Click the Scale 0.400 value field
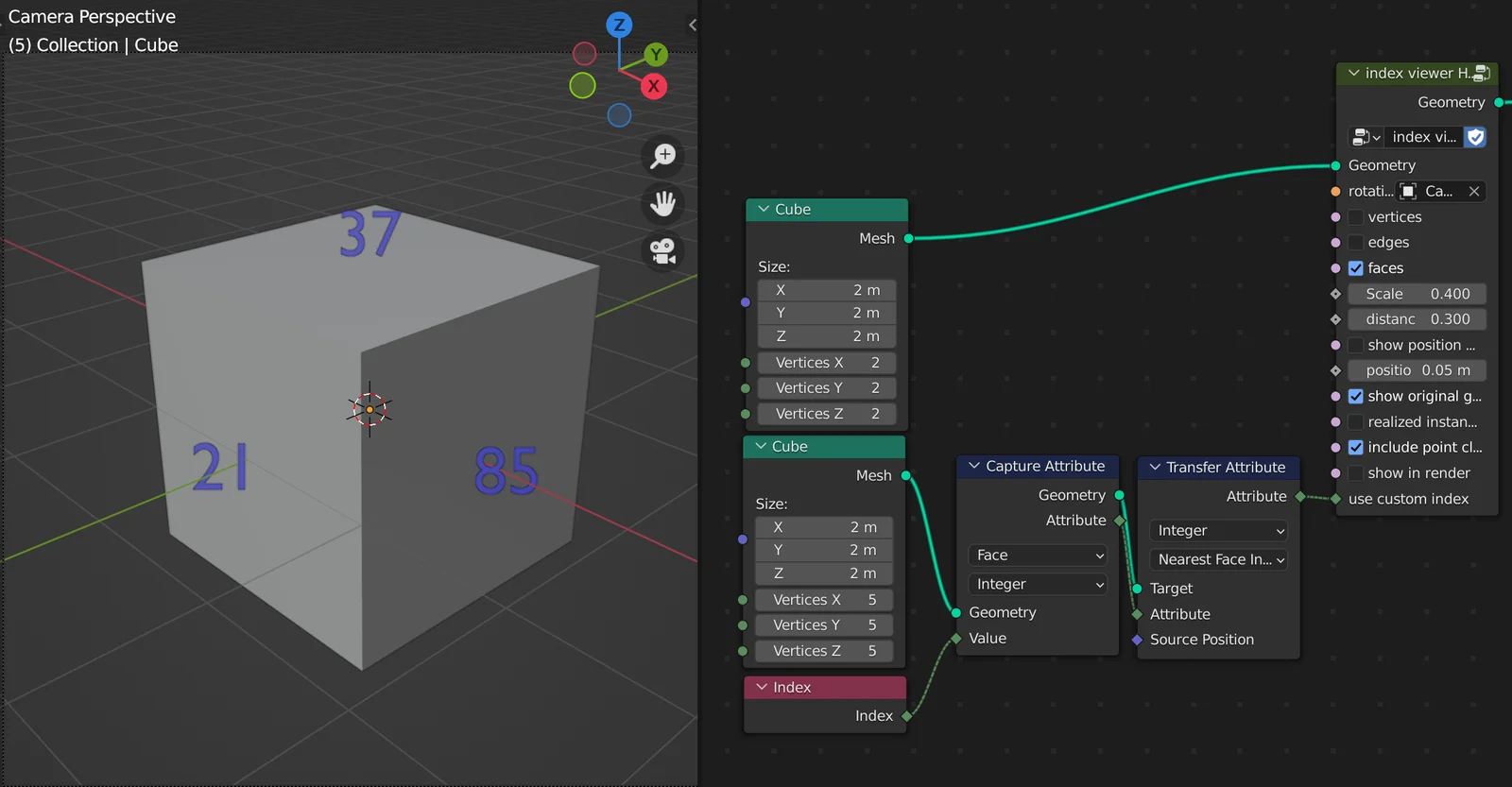This screenshot has width=1512, height=787. 1417,294
